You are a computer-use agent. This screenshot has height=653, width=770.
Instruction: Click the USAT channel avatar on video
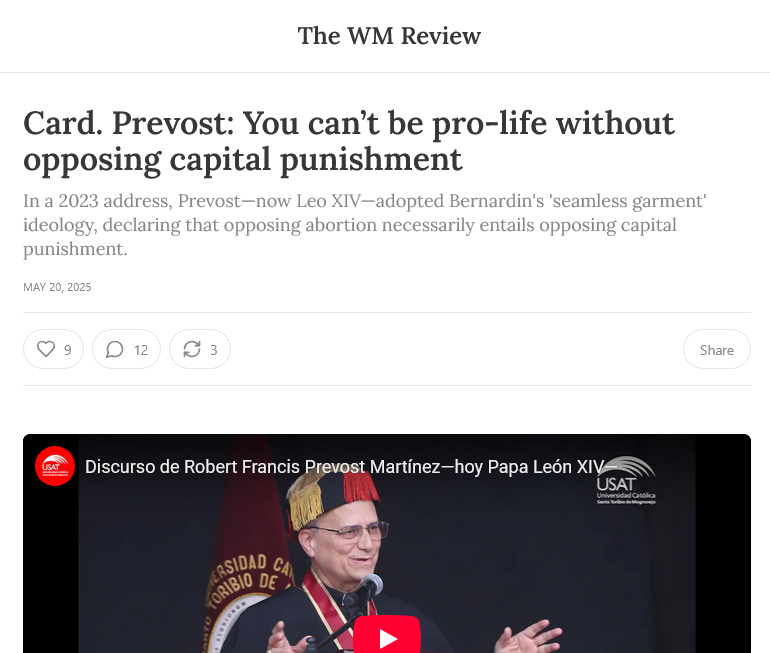coord(55,466)
